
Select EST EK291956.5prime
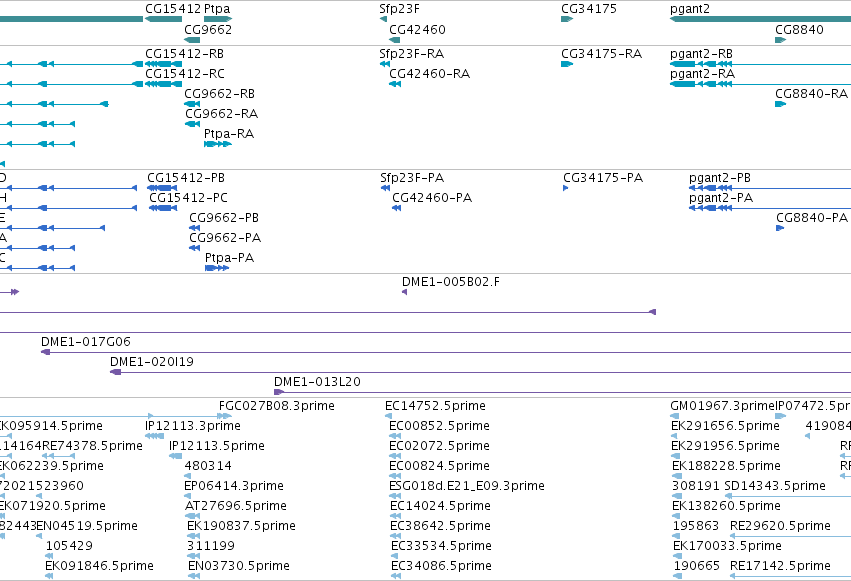725,446
